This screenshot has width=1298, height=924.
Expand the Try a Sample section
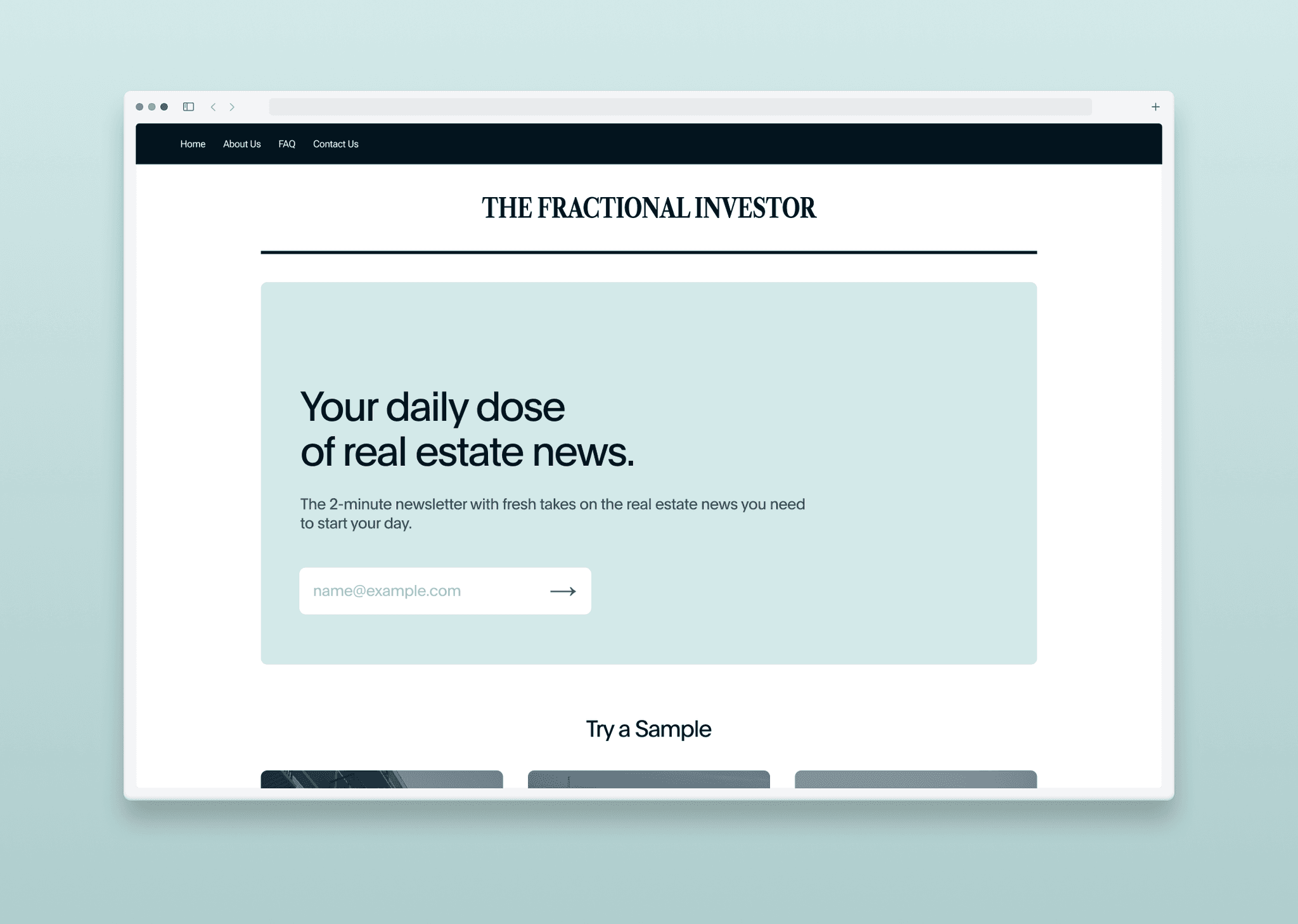coord(649,727)
